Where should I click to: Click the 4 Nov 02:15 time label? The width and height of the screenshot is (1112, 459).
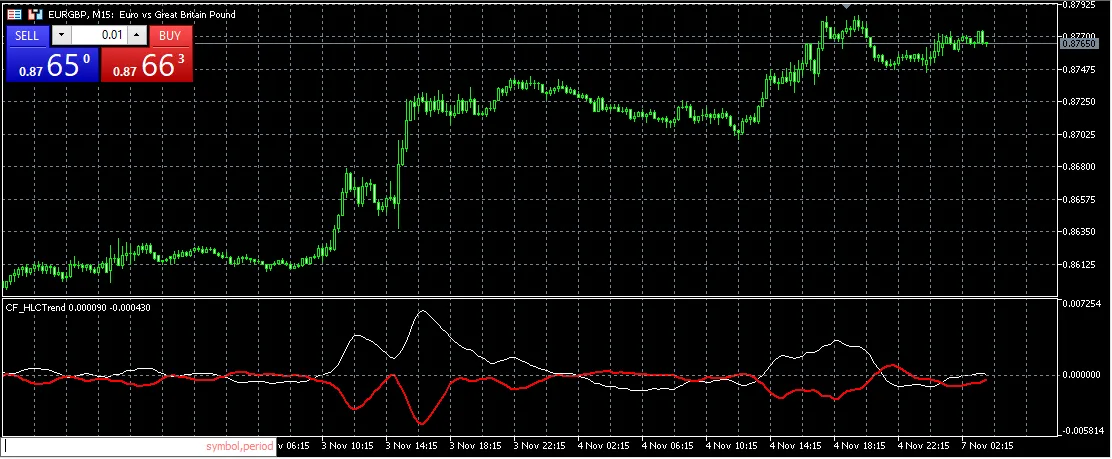point(604,446)
